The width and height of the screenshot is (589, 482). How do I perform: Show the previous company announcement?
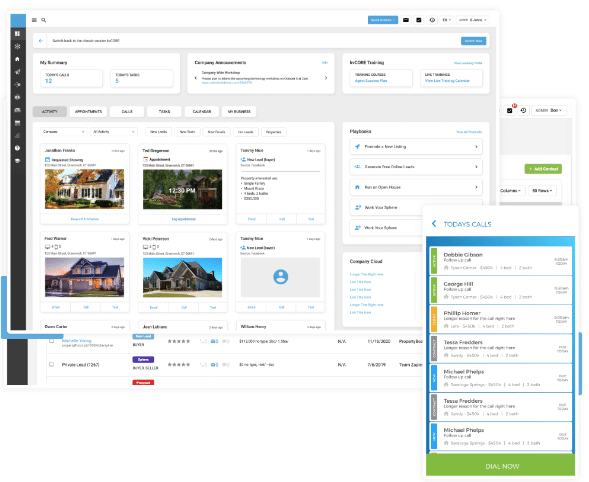point(196,78)
